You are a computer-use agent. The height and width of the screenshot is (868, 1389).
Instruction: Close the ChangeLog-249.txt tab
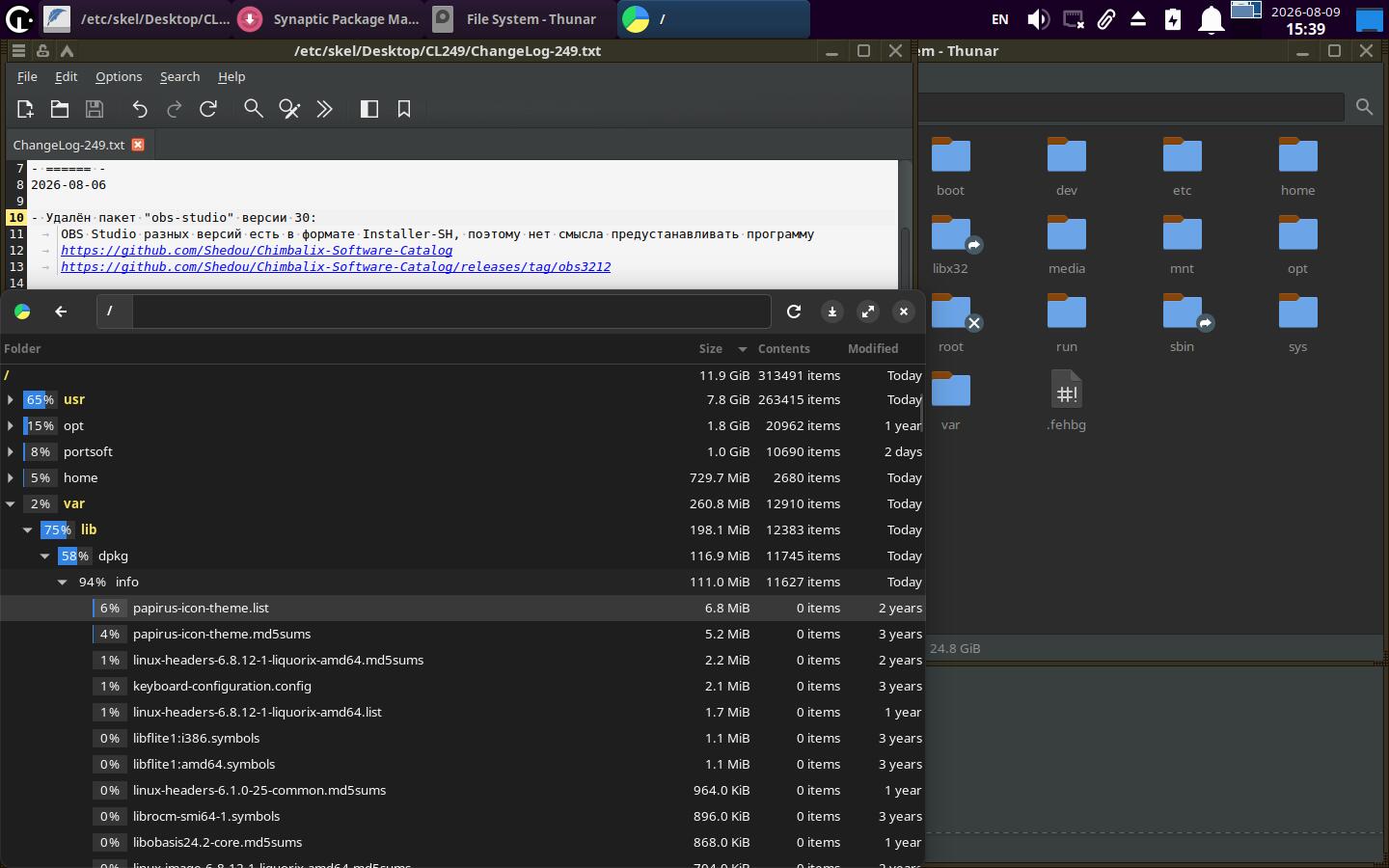138,145
